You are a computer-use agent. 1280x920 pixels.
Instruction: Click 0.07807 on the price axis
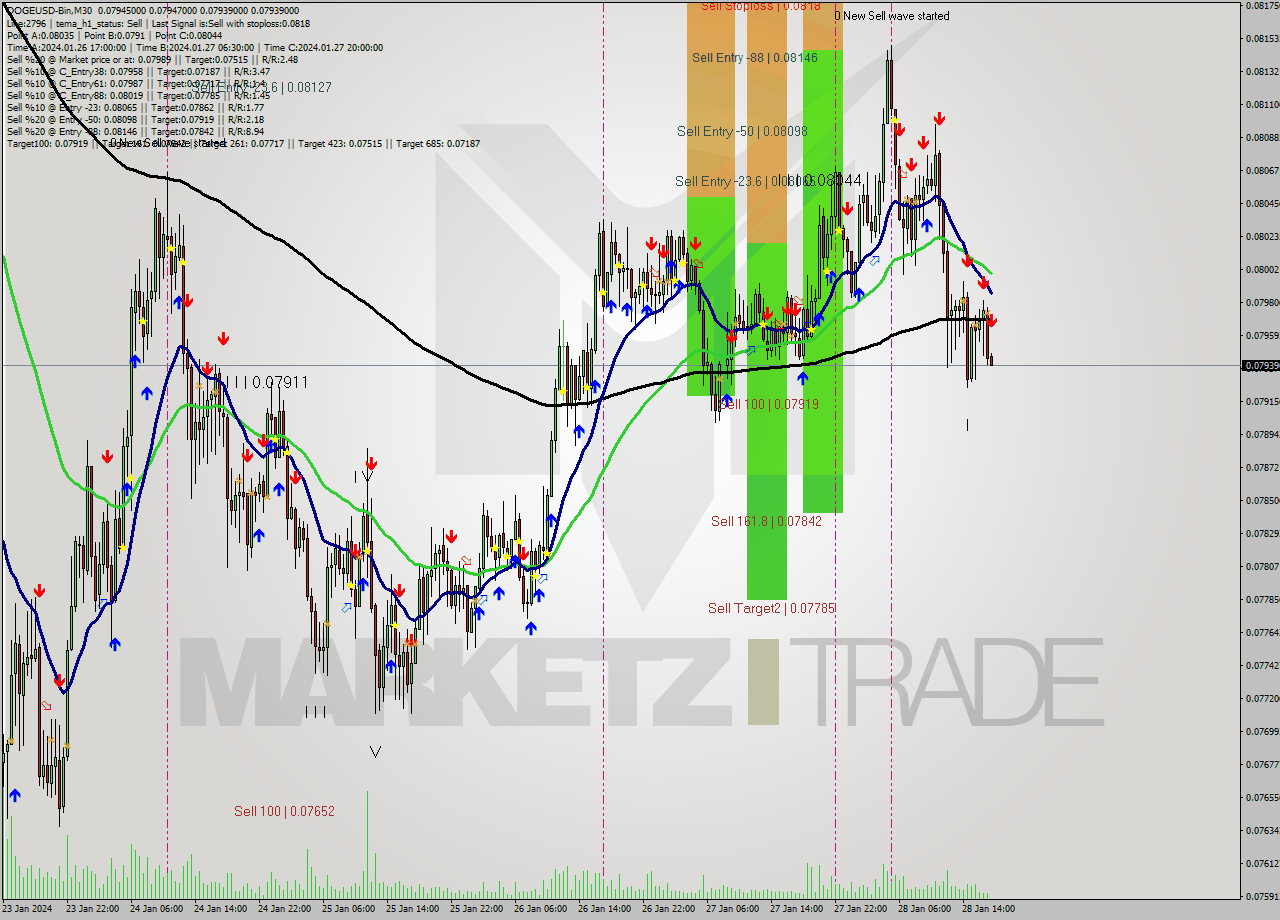[1262, 566]
